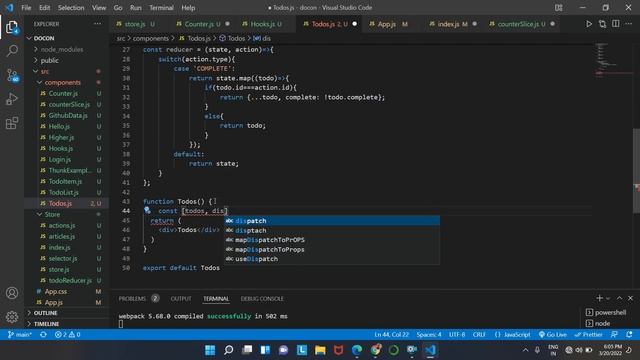Switch to the OUTPUT panel tab
The image size is (640, 360).
[x=181, y=298]
